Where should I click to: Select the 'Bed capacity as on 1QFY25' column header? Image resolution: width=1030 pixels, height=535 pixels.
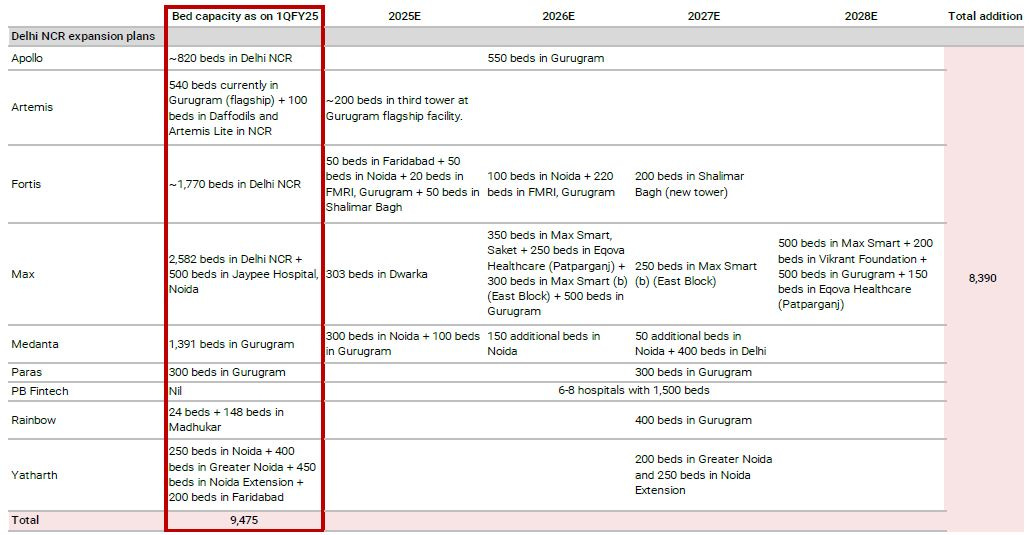pos(245,16)
